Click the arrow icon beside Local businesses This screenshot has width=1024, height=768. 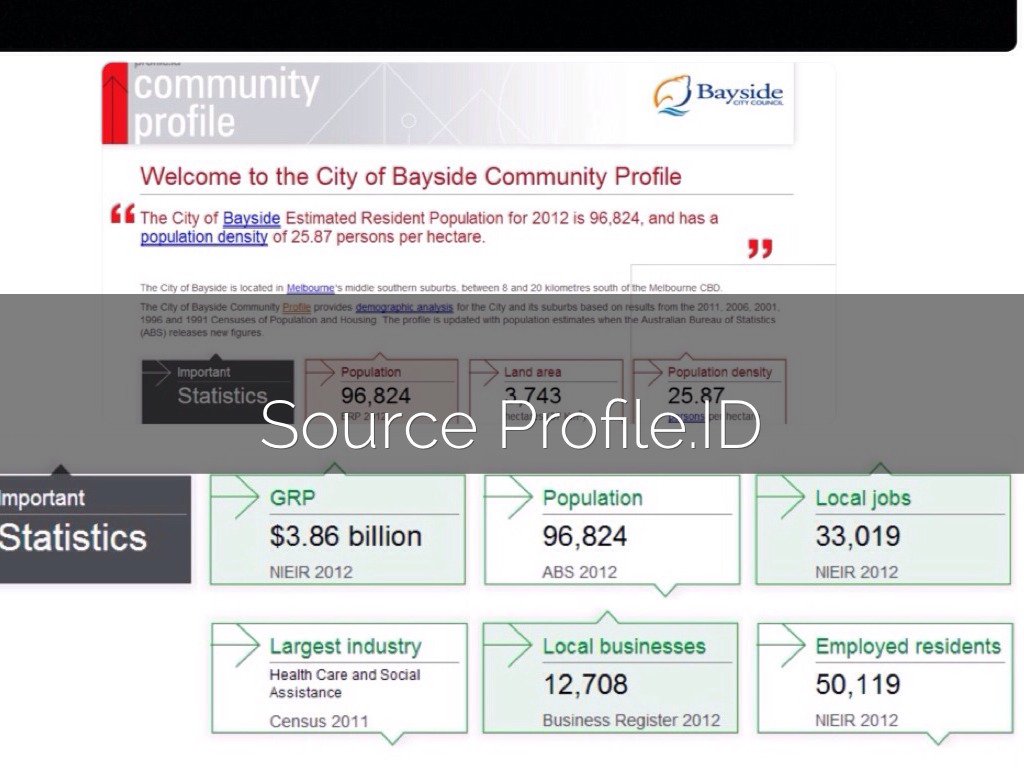(x=509, y=647)
